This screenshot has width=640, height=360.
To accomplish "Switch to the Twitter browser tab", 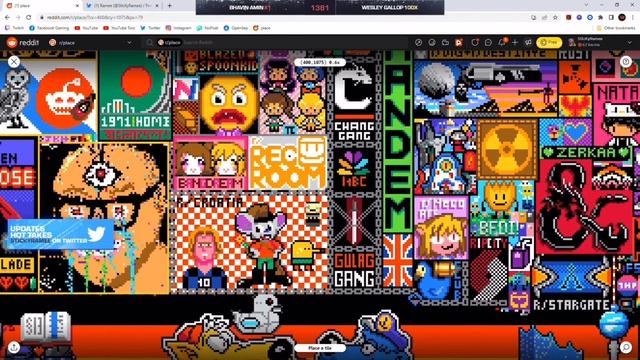I will click(121, 6).
